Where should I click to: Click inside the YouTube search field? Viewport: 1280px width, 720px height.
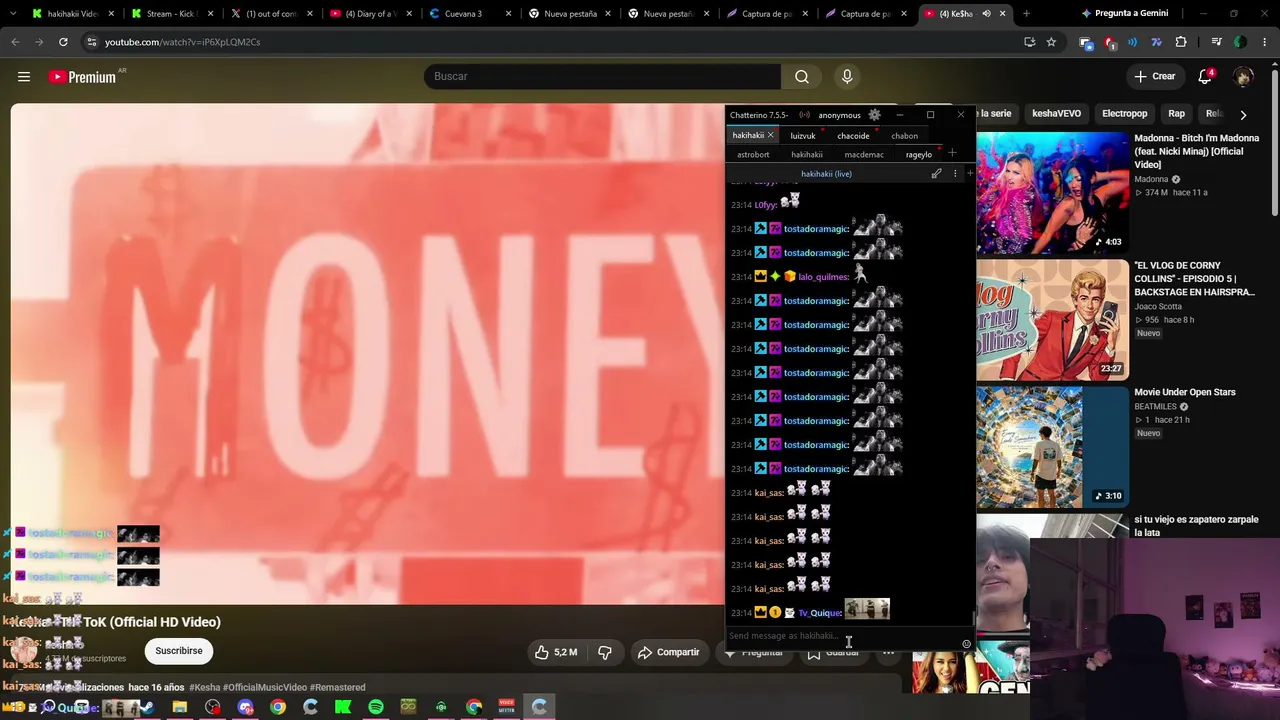tap(602, 77)
